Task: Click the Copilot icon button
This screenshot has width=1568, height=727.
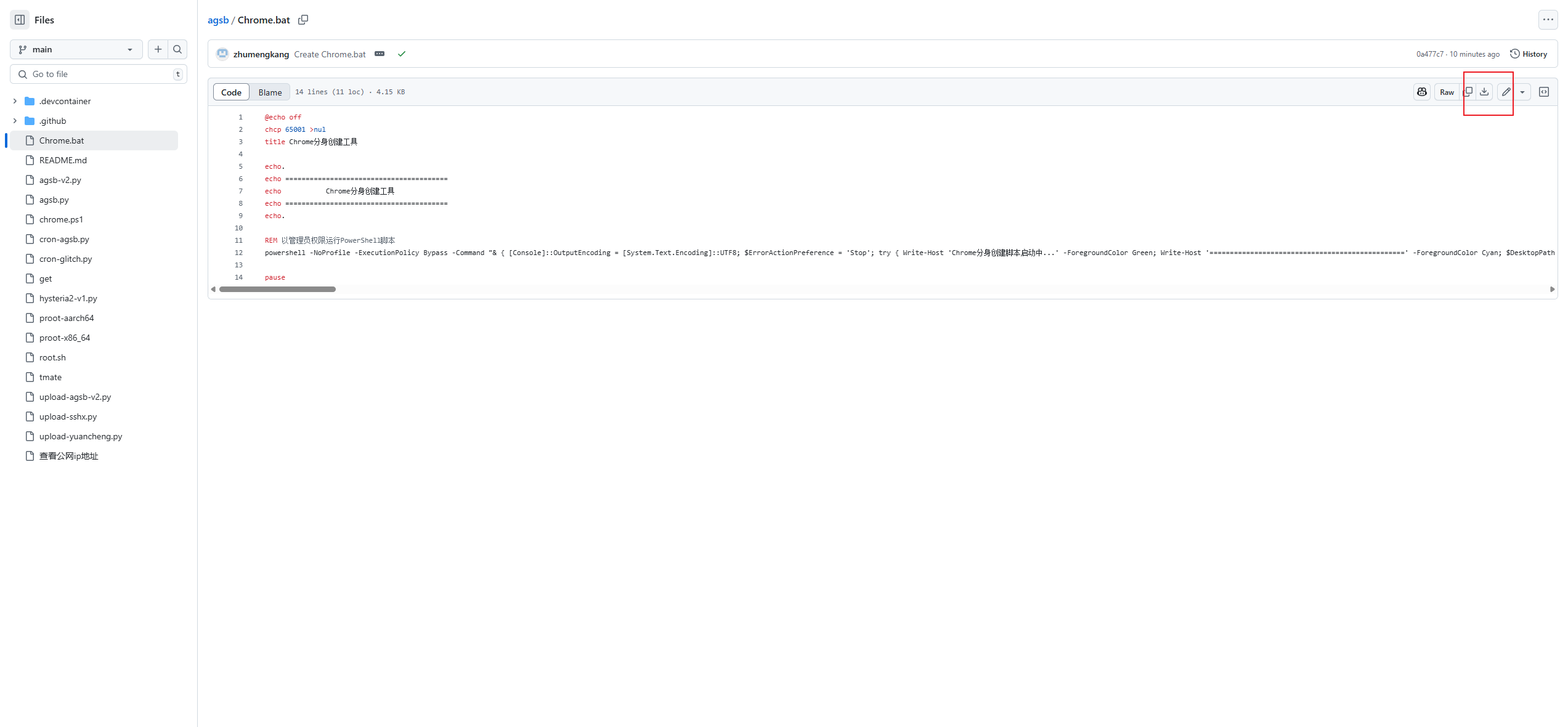Action: (x=1422, y=92)
